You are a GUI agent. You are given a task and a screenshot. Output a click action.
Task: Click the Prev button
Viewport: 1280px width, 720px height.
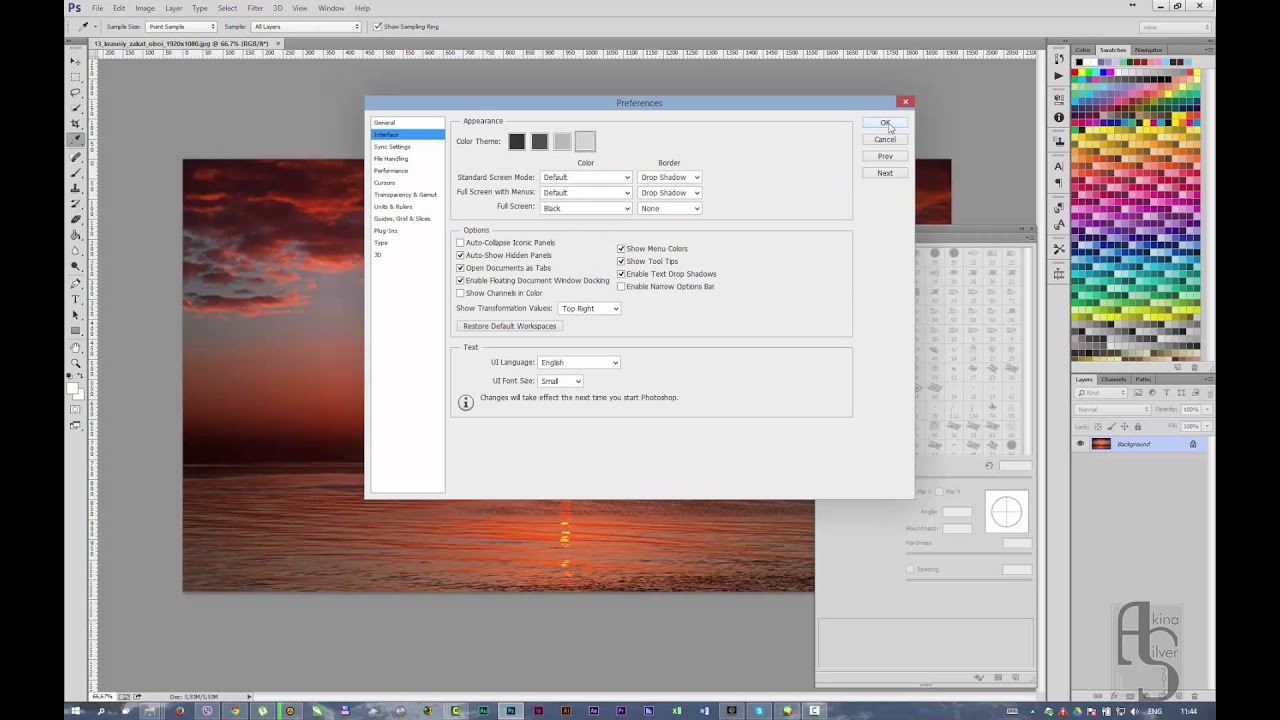pyautogui.click(x=885, y=156)
